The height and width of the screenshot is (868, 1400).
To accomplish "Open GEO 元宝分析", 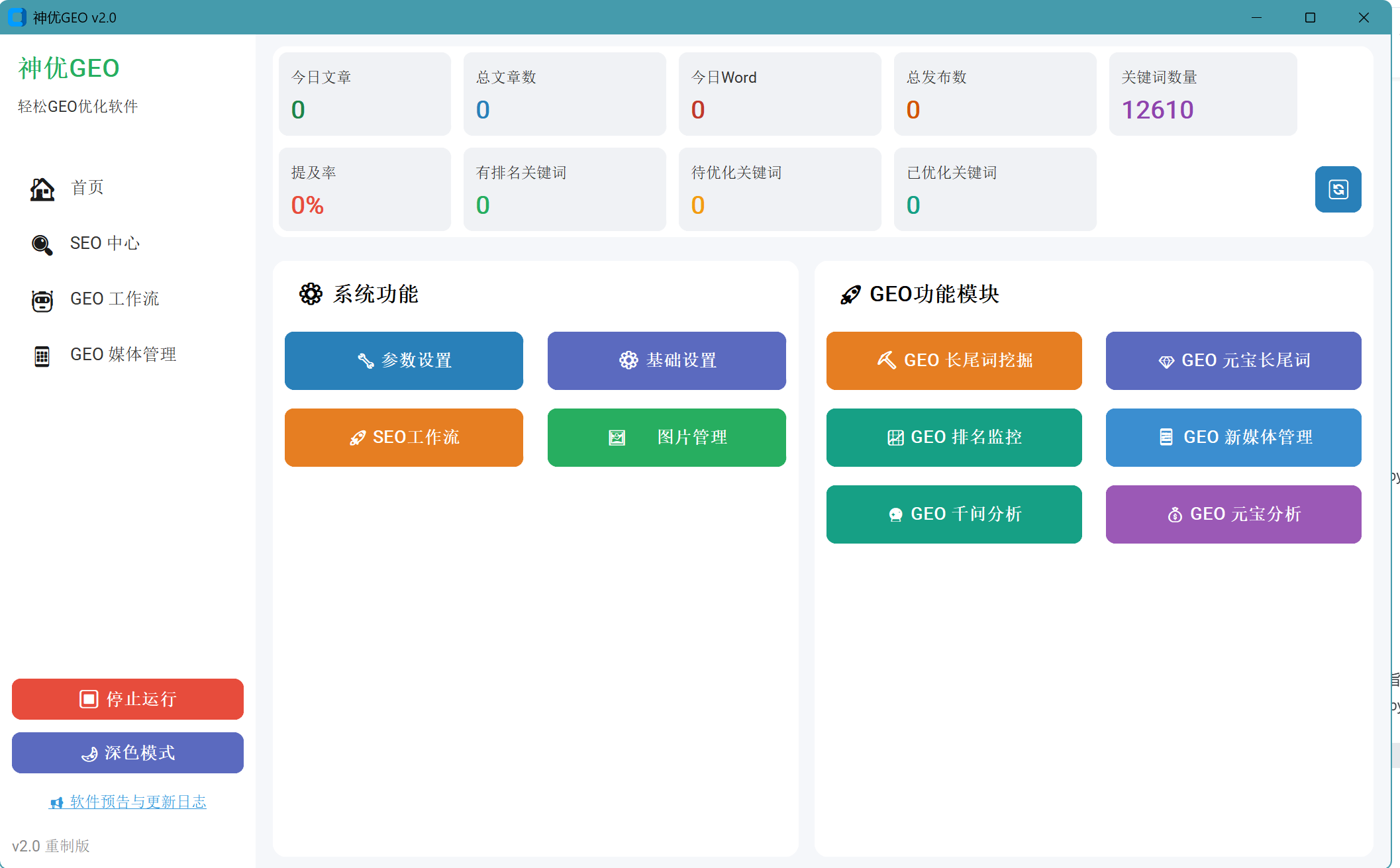I will (1234, 514).
